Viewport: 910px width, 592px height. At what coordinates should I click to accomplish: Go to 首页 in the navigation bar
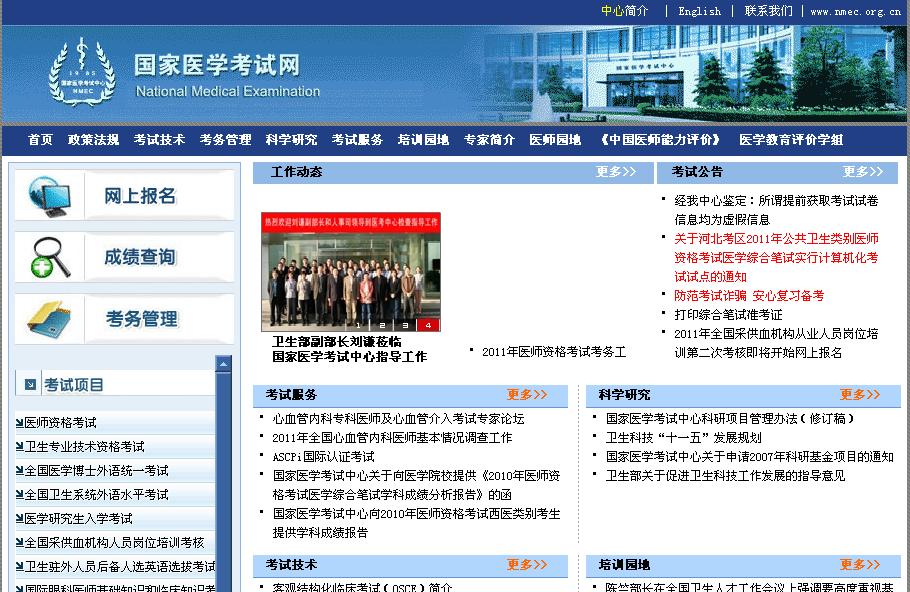tap(40, 140)
